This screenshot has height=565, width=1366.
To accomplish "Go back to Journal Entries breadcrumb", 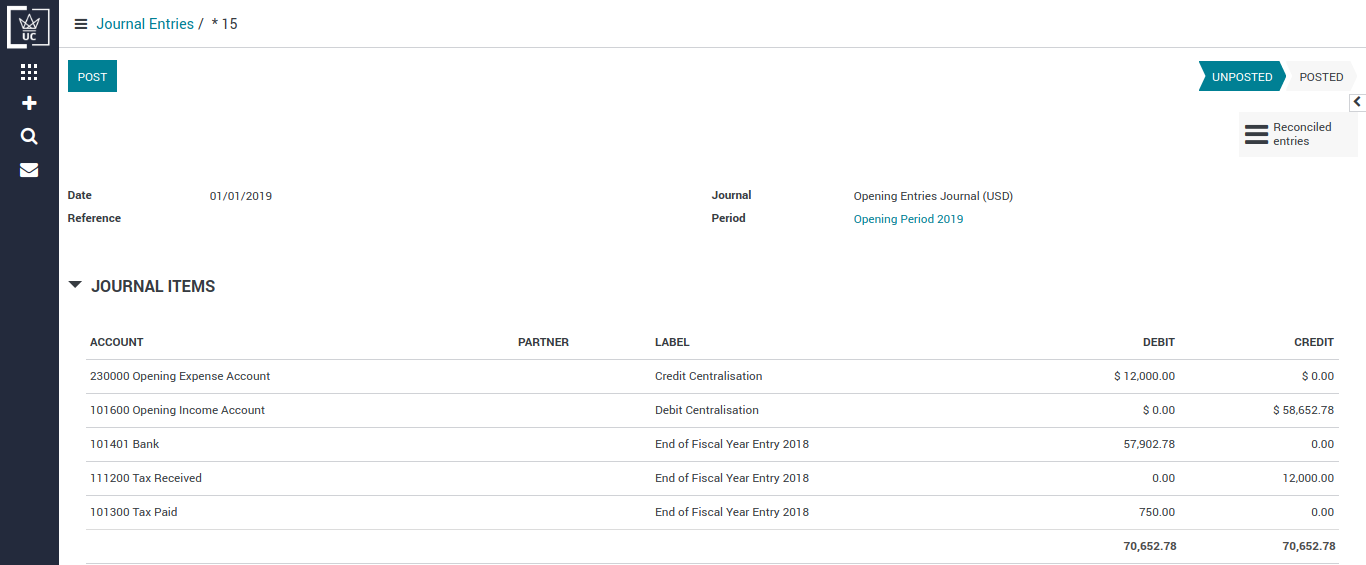I will (145, 24).
